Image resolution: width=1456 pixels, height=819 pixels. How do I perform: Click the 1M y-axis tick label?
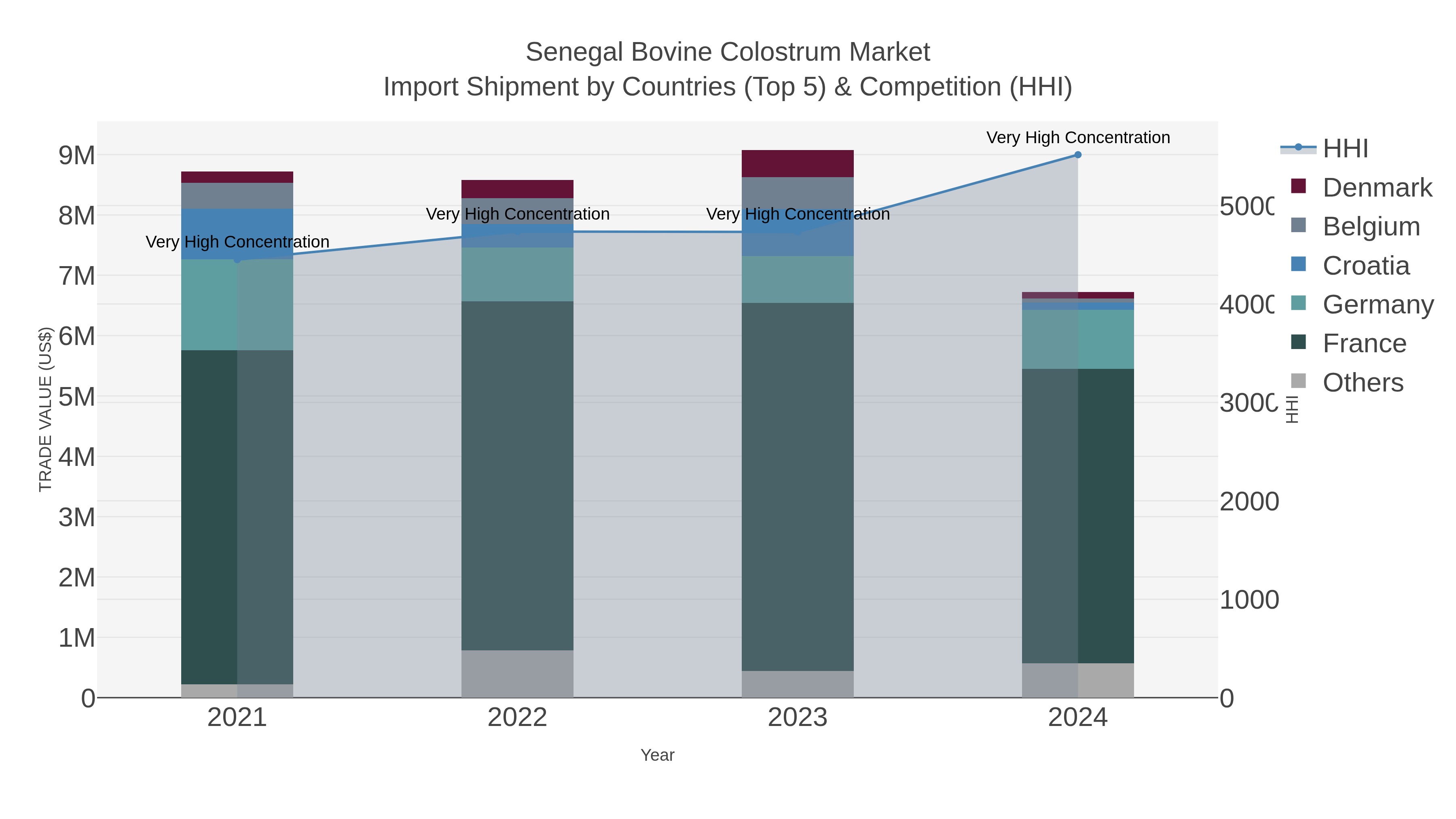coord(77,638)
